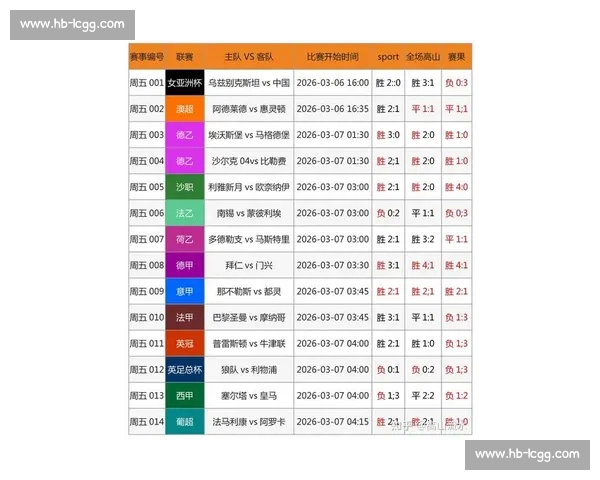
Task: Select the 周五 002 match number cell
Action: coord(147,109)
